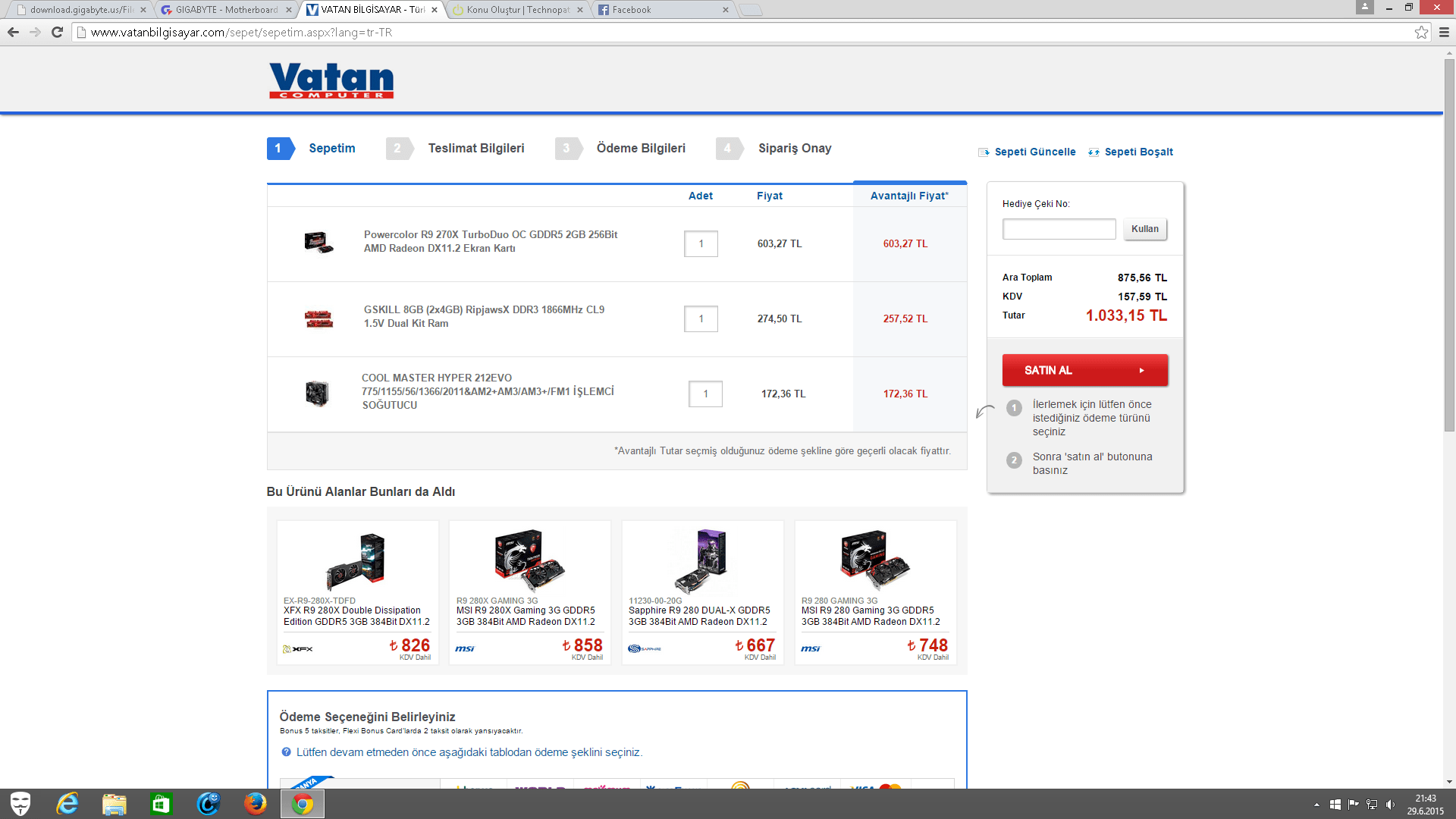Viewport: 1456px width, 819px height.
Task: Launch Internet Explorer from taskbar
Action: (67, 803)
